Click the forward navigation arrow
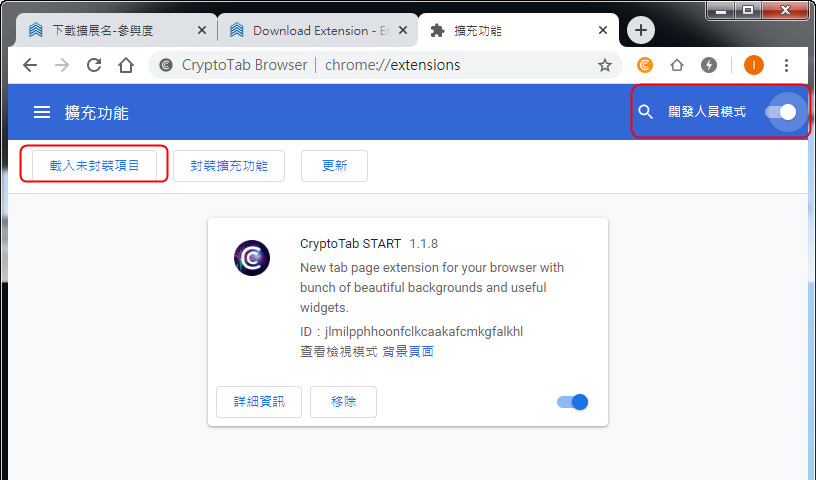Image resolution: width=816 pixels, height=480 pixels. tap(62, 65)
